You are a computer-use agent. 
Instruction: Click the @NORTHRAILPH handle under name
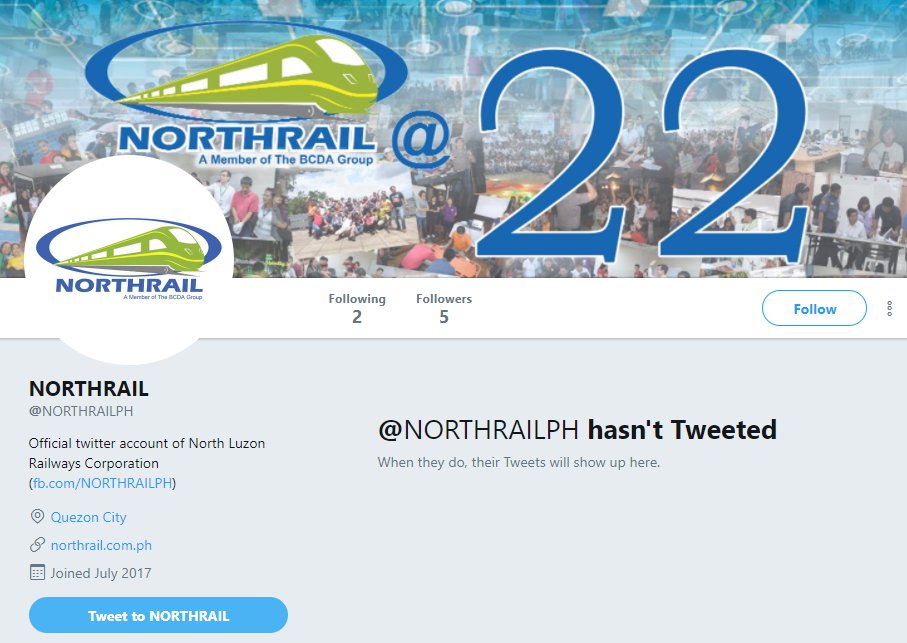click(x=81, y=411)
